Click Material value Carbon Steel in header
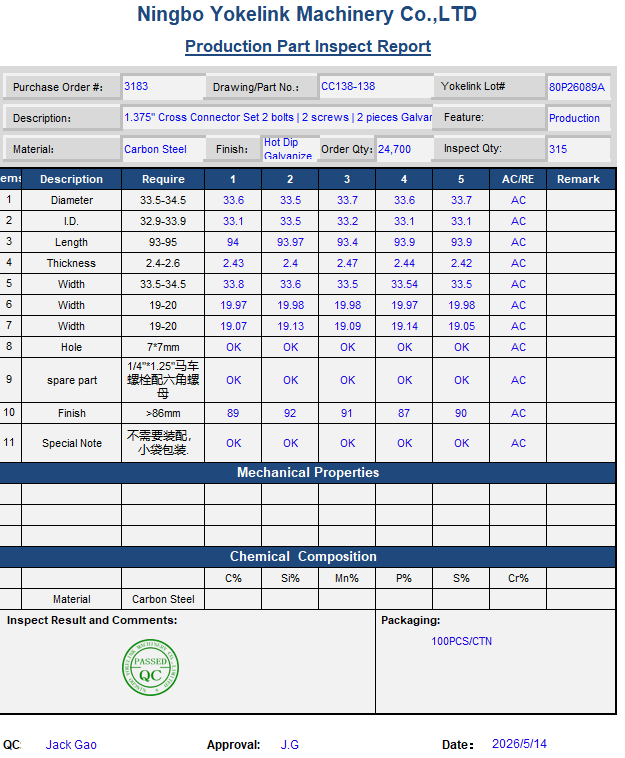Image resolution: width=625 pixels, height=758 pixels. tap(155, 149)
